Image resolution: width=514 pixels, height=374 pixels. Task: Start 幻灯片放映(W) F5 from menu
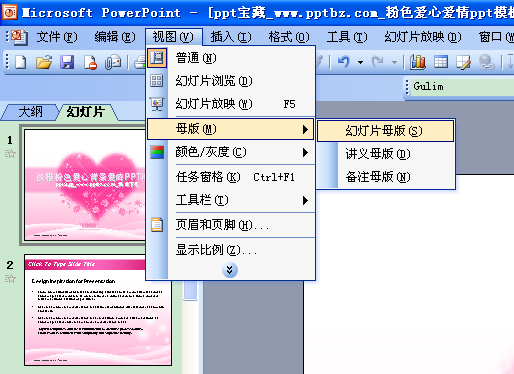click(x=231, y=104)
